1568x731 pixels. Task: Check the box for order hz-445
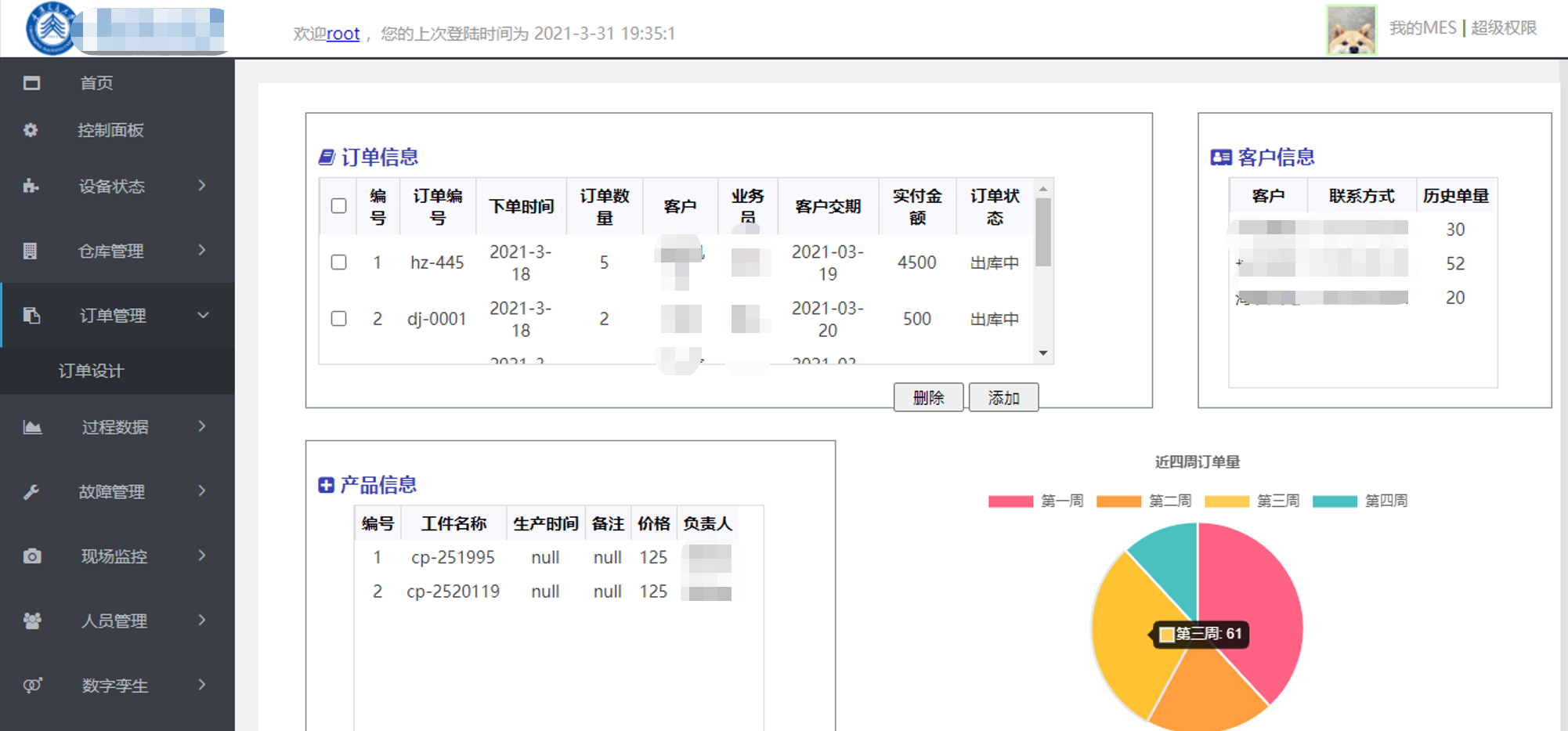tap(338, 262)
